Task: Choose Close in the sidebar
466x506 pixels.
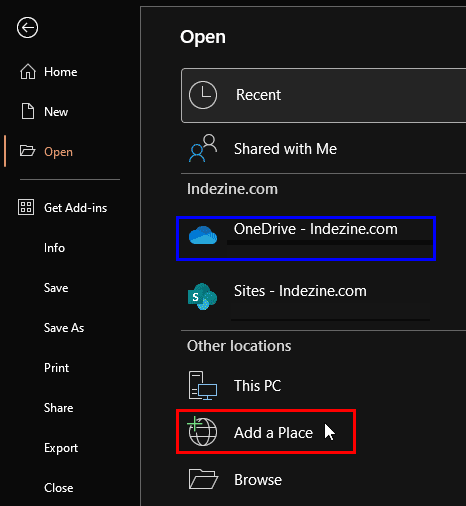Action: point(59,488)
